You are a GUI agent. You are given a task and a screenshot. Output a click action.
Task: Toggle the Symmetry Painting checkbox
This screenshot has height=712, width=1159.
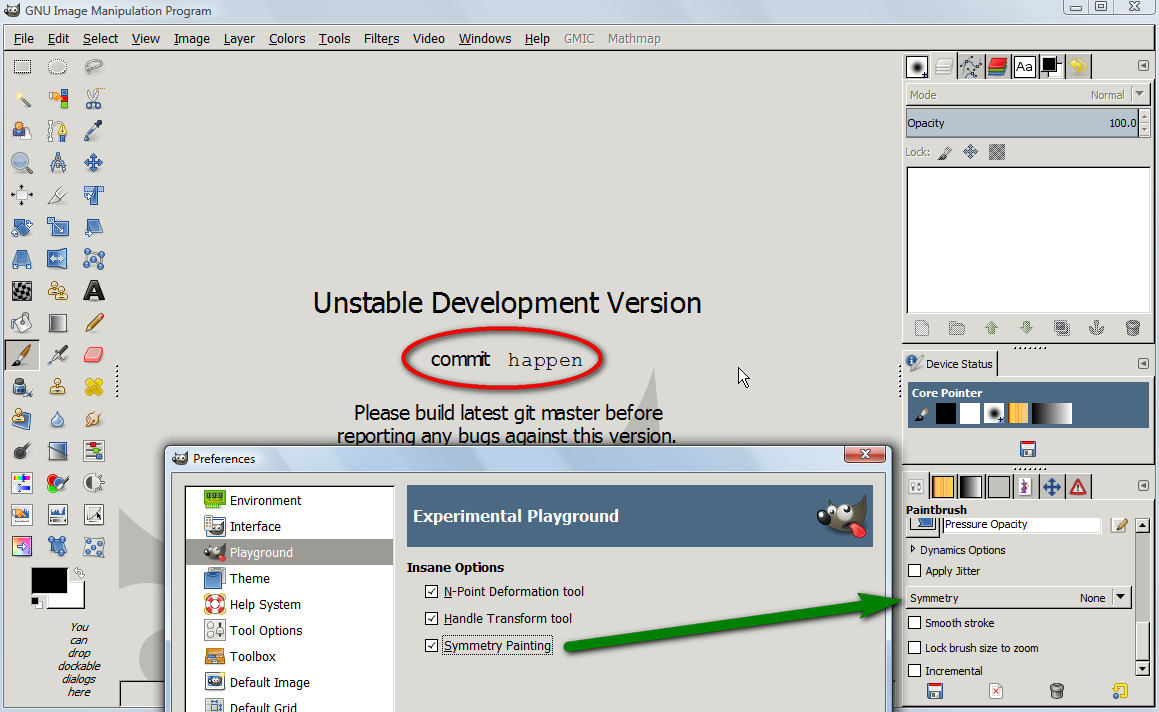(x=432, y=645)
